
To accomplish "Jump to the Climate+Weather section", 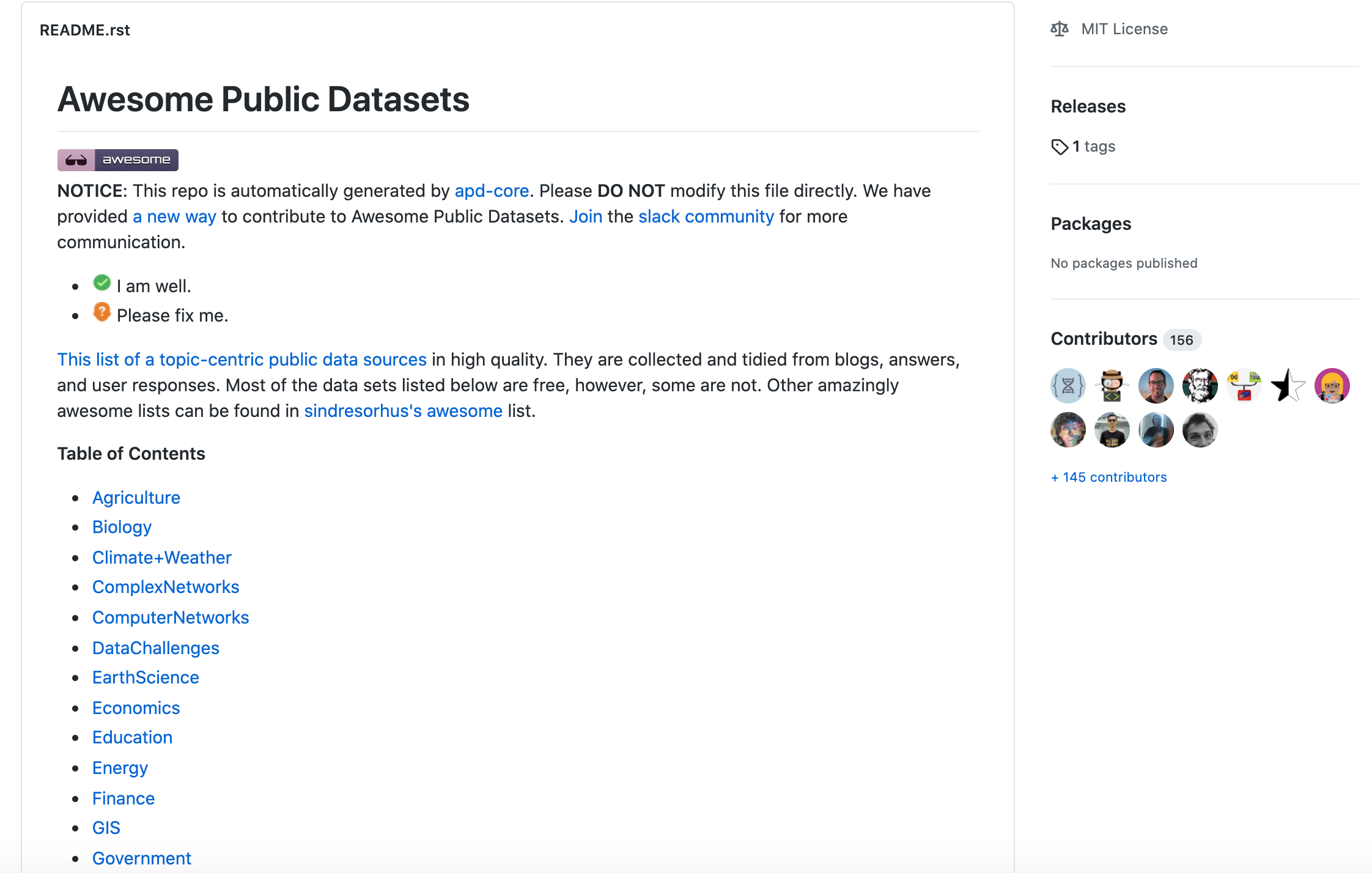I will [x=162, y=558].
